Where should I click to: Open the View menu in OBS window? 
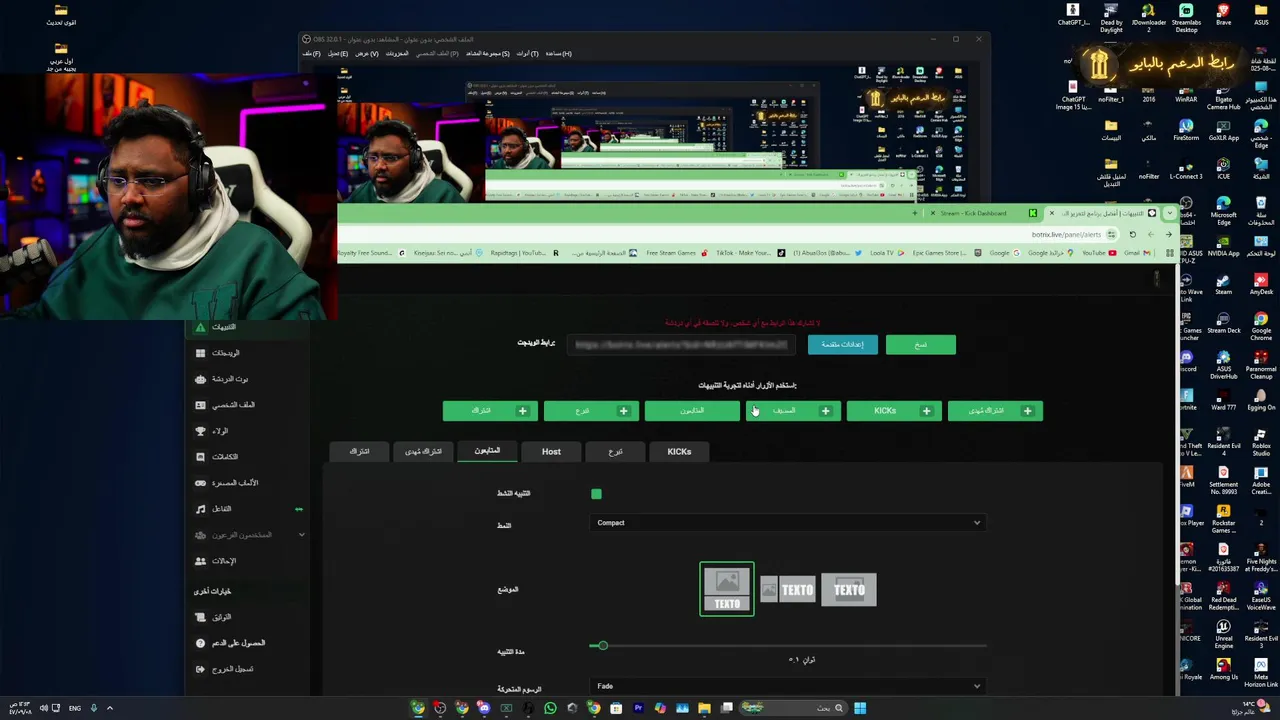click(x=367, y=54)
